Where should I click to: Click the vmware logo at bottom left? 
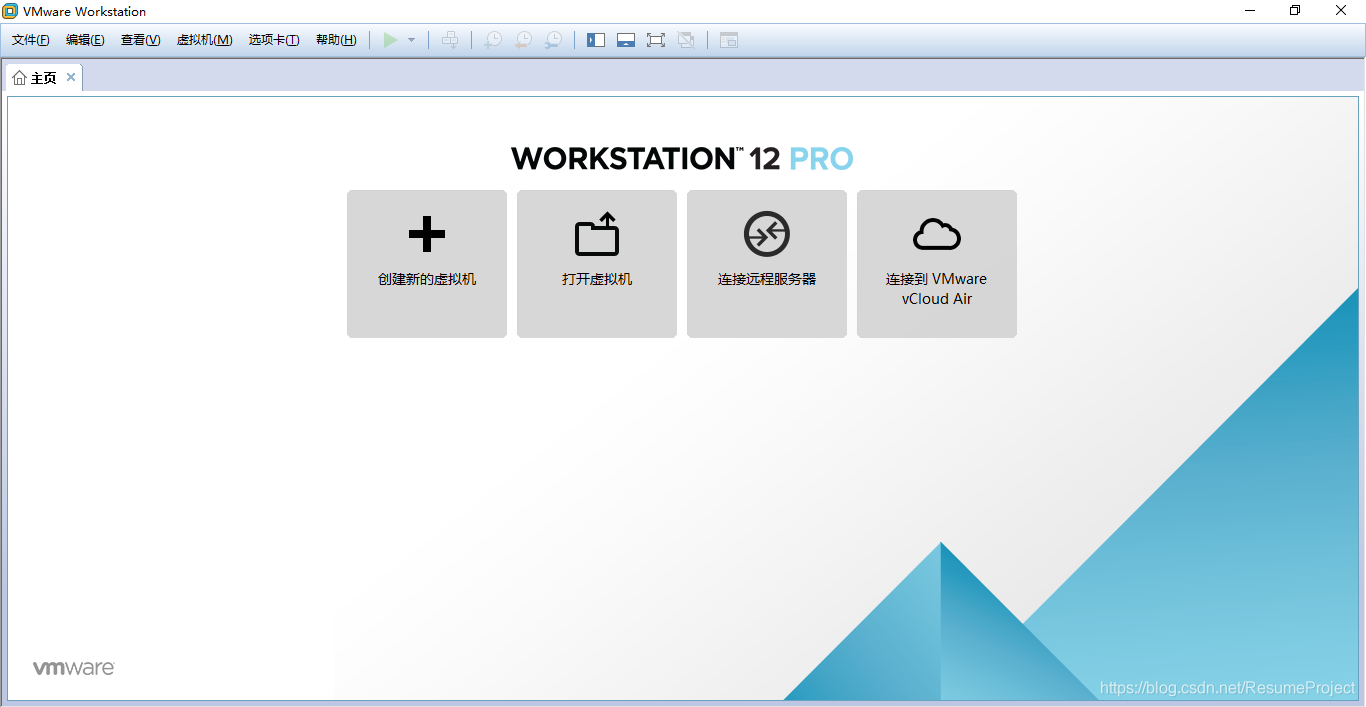click(74, 668)
